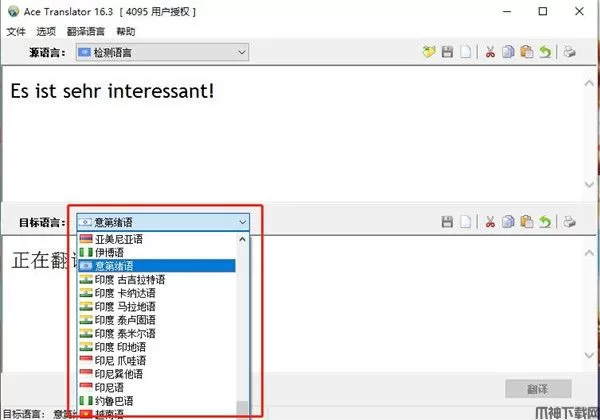Minimize the Ace Translator window

point(507,11)
